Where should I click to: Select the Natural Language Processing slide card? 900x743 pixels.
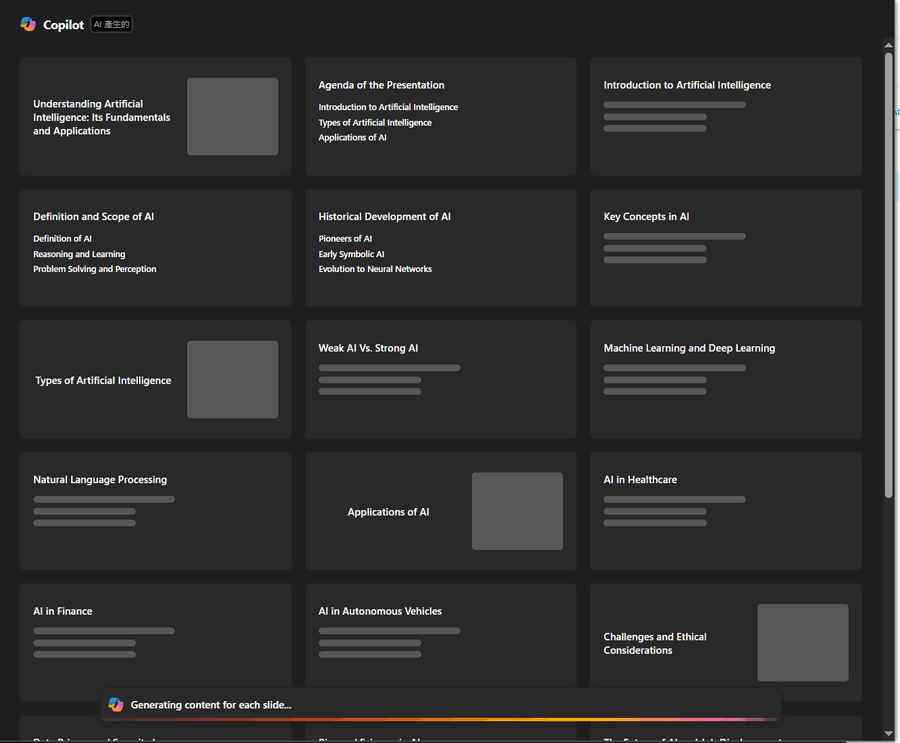tap(155, 511)
